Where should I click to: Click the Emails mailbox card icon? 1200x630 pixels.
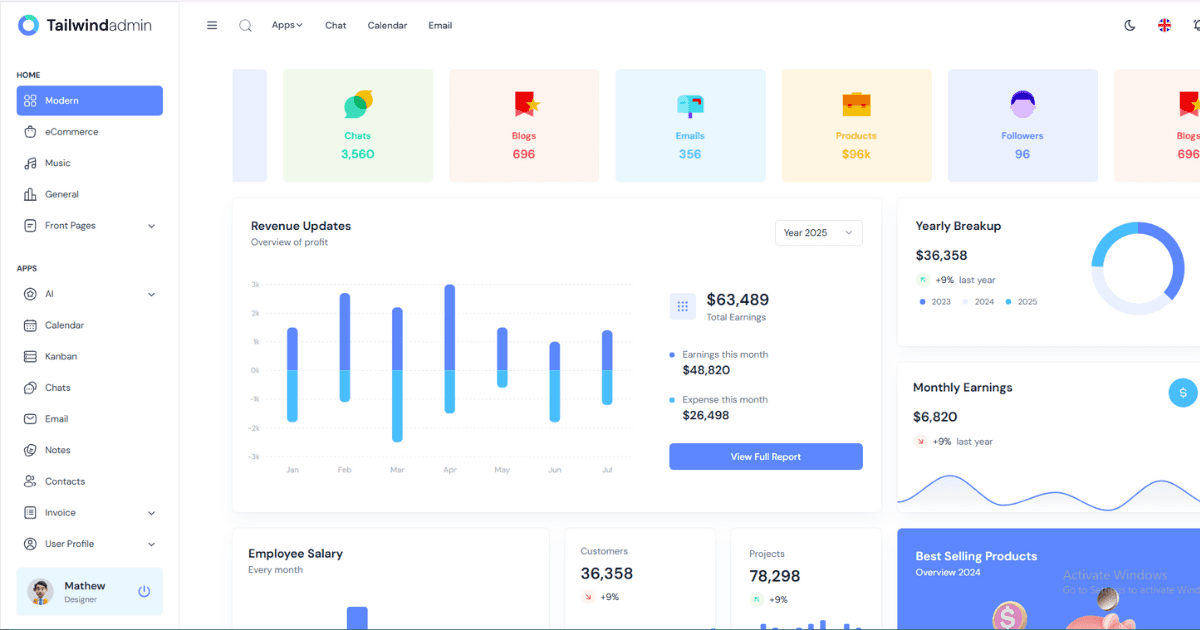click(x=690, y=103)
